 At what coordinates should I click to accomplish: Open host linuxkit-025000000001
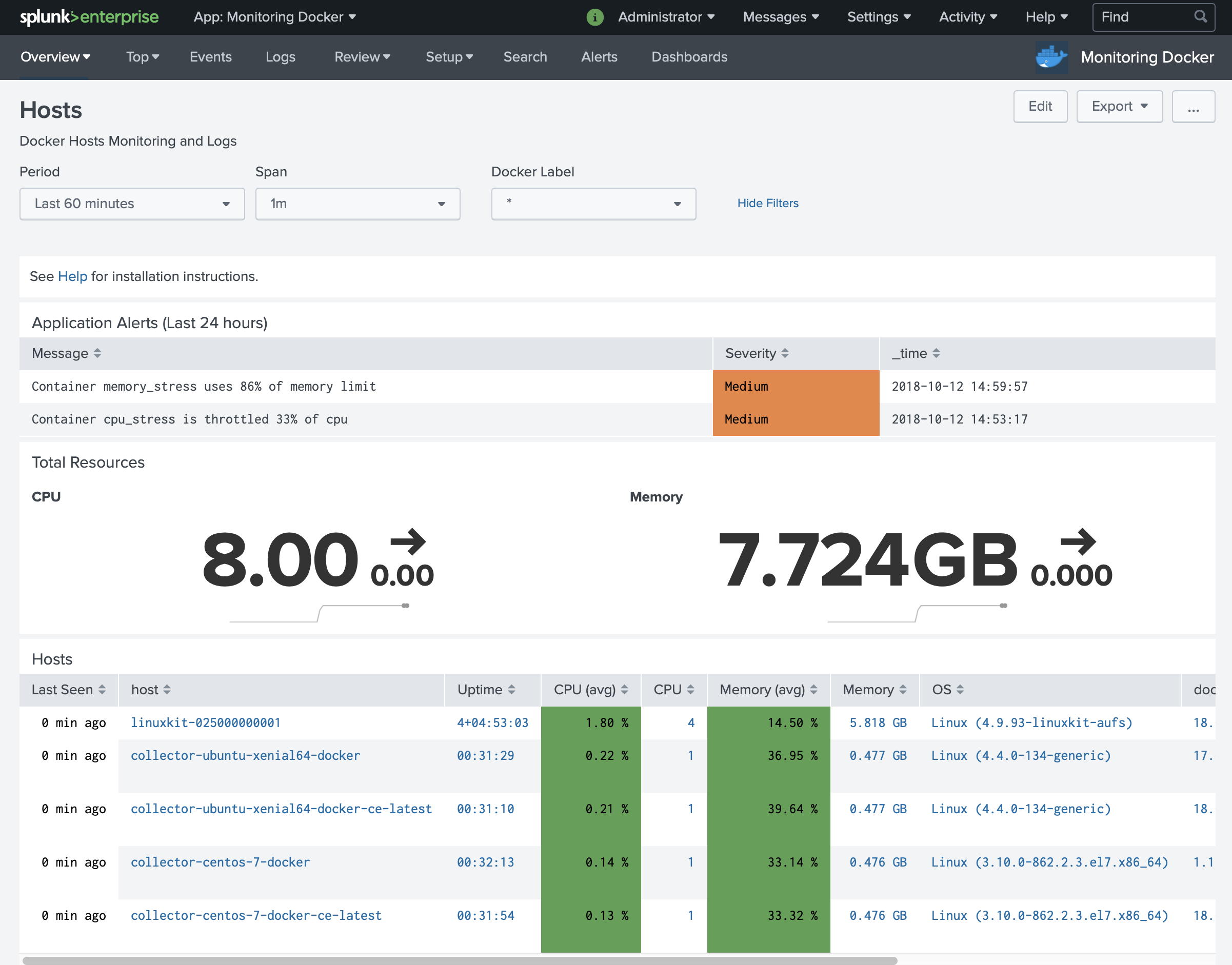tap(206, 723)
